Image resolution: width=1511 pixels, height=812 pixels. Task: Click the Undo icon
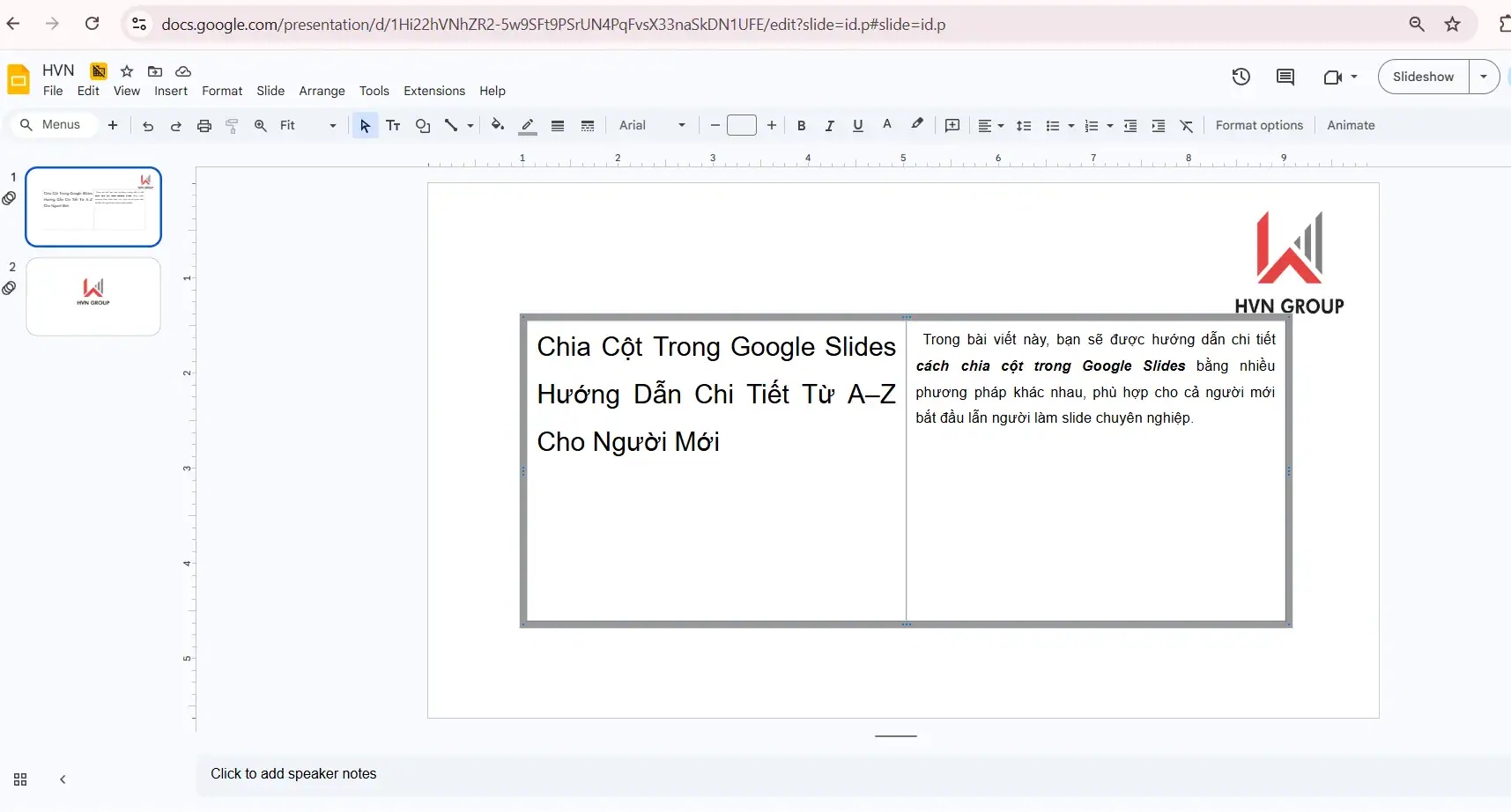click(x=148, y=125)
